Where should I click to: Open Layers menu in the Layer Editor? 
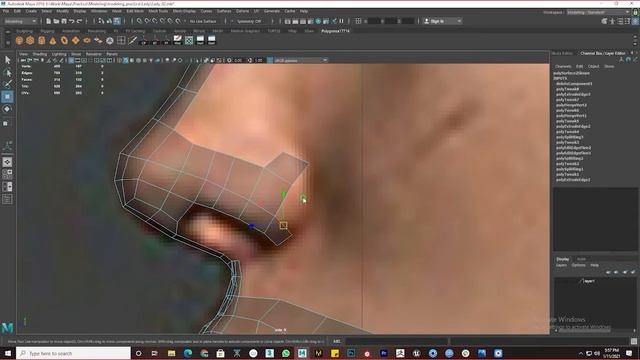561,265
